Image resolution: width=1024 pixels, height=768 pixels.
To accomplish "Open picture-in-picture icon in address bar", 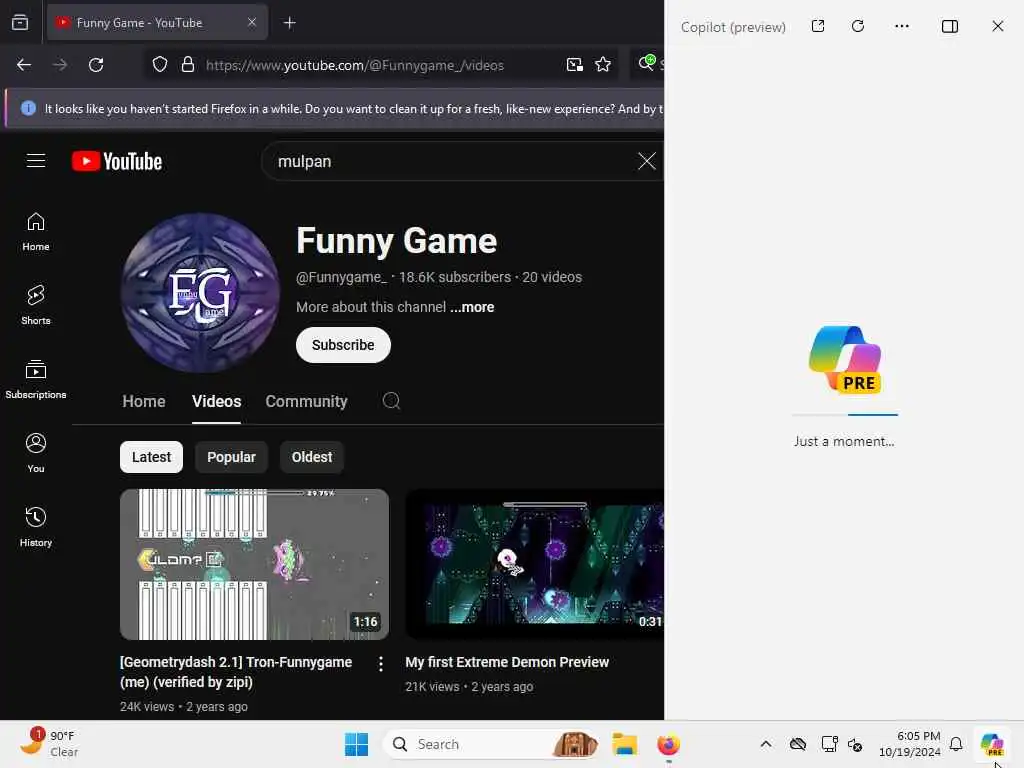I will pos(575,65).
